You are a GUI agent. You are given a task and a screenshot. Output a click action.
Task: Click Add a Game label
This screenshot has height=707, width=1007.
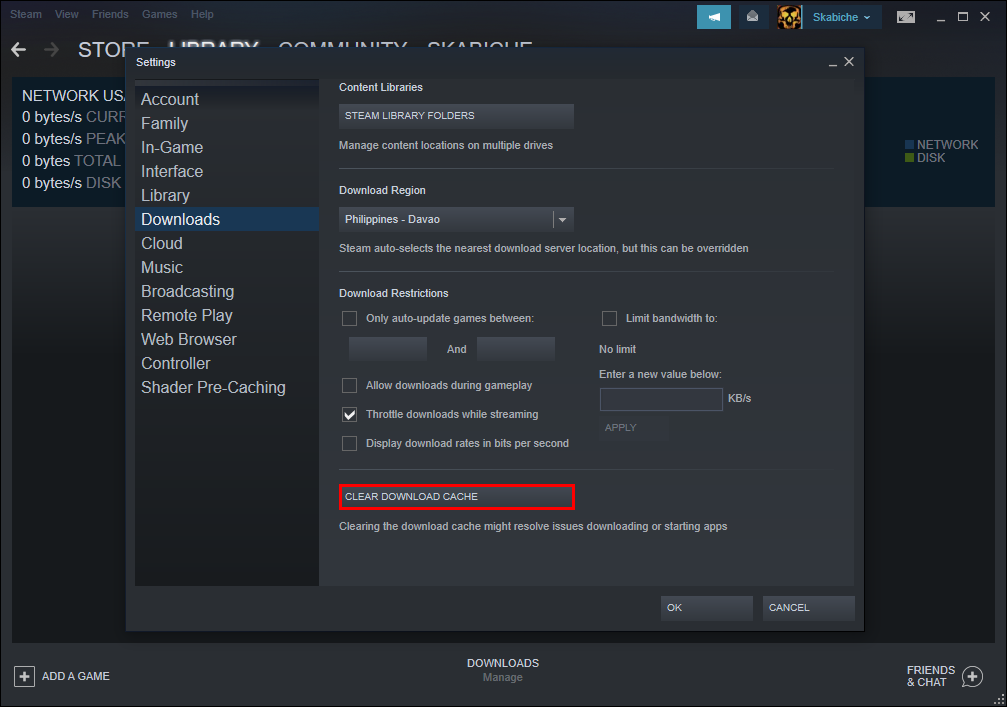(x=76, y=676)
